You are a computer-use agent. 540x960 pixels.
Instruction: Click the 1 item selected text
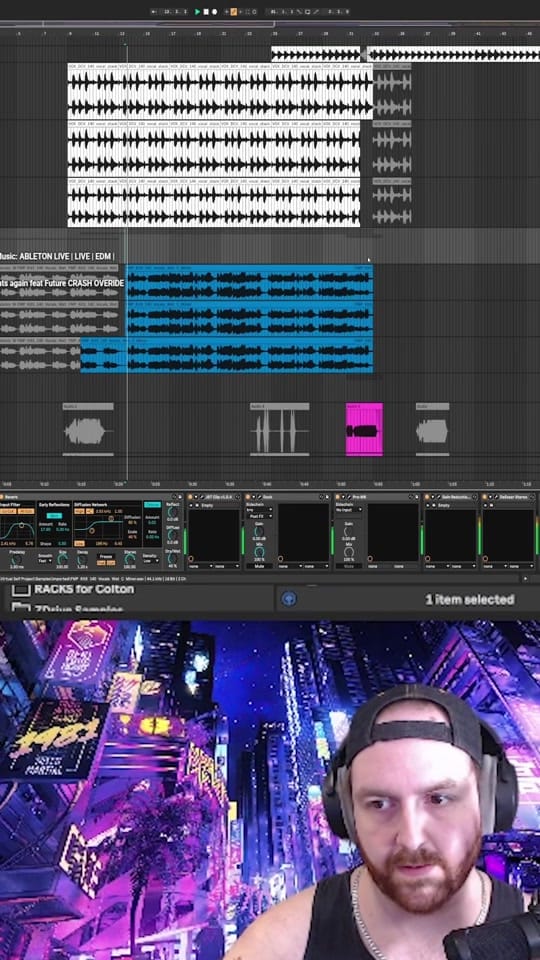pos(470,600)
